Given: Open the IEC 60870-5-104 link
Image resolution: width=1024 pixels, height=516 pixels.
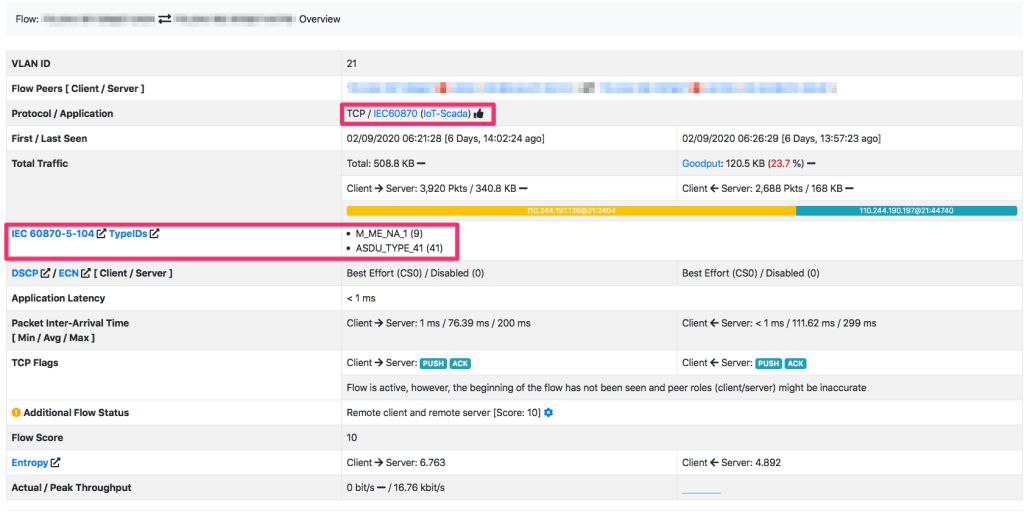Looking at the screenshot, I should tap(52, 234).
